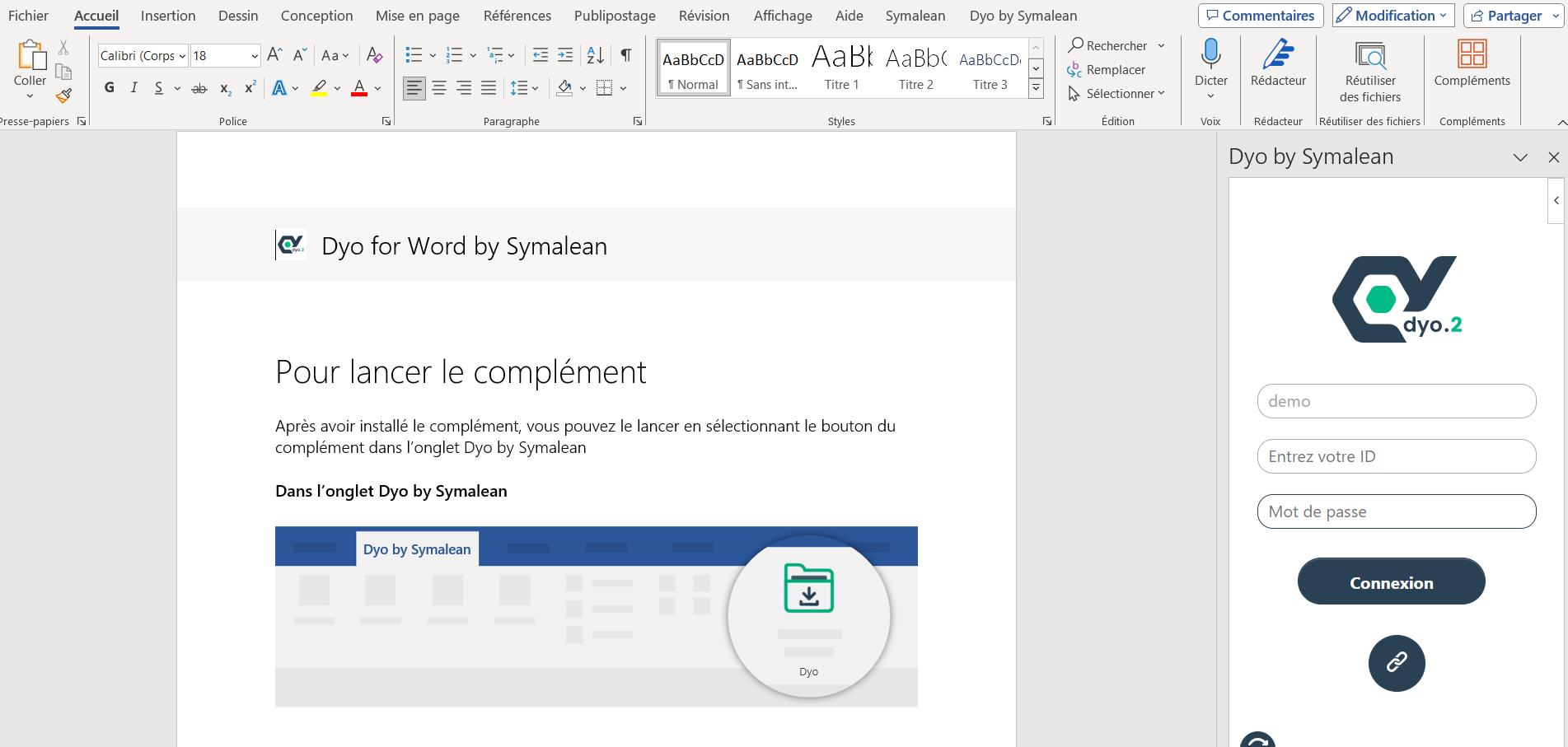Open the Modification mode dropdown
Image resolution: width=1568 pixels, height=747 pixels.
coord(1393,16)
